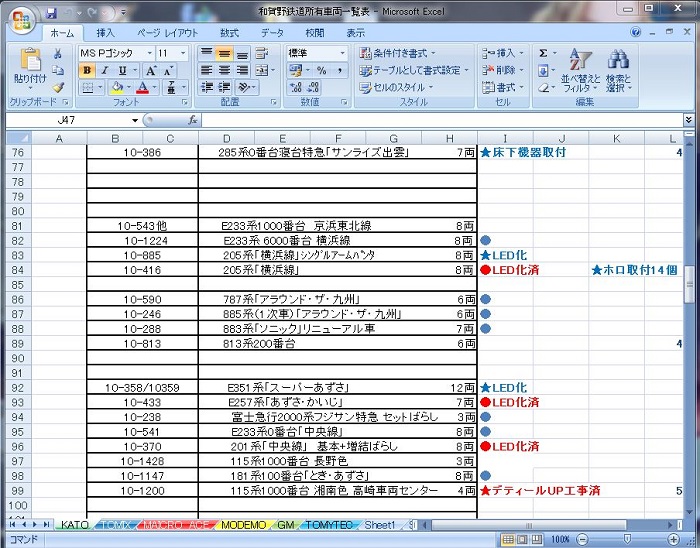Switch to 数式 ribbon tab
The width and height of the screenshot is (700, 548).
229,33
